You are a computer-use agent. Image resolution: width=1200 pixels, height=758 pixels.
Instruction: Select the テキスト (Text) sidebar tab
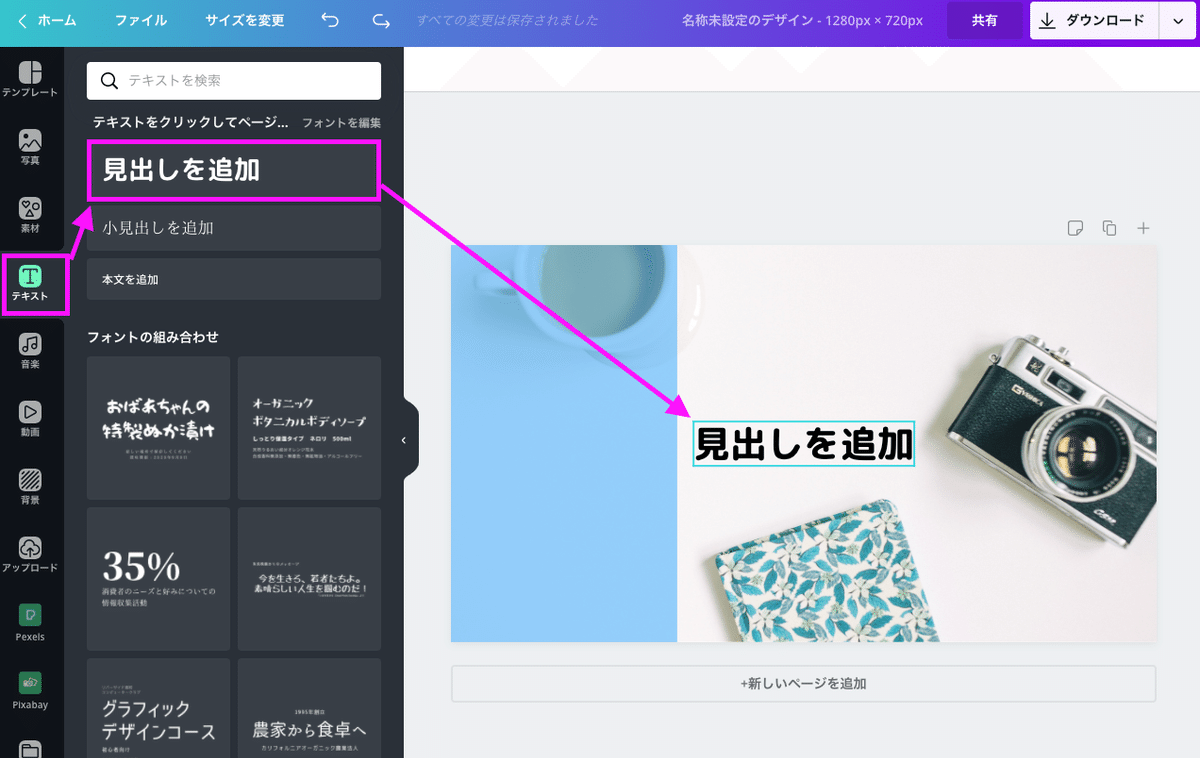tap(30, 284)
